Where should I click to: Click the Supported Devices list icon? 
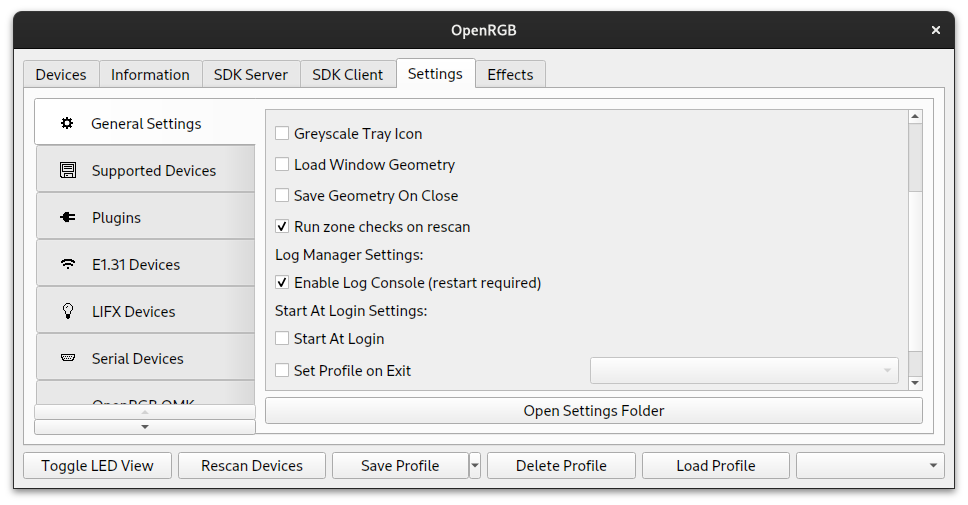click(67, 170)
